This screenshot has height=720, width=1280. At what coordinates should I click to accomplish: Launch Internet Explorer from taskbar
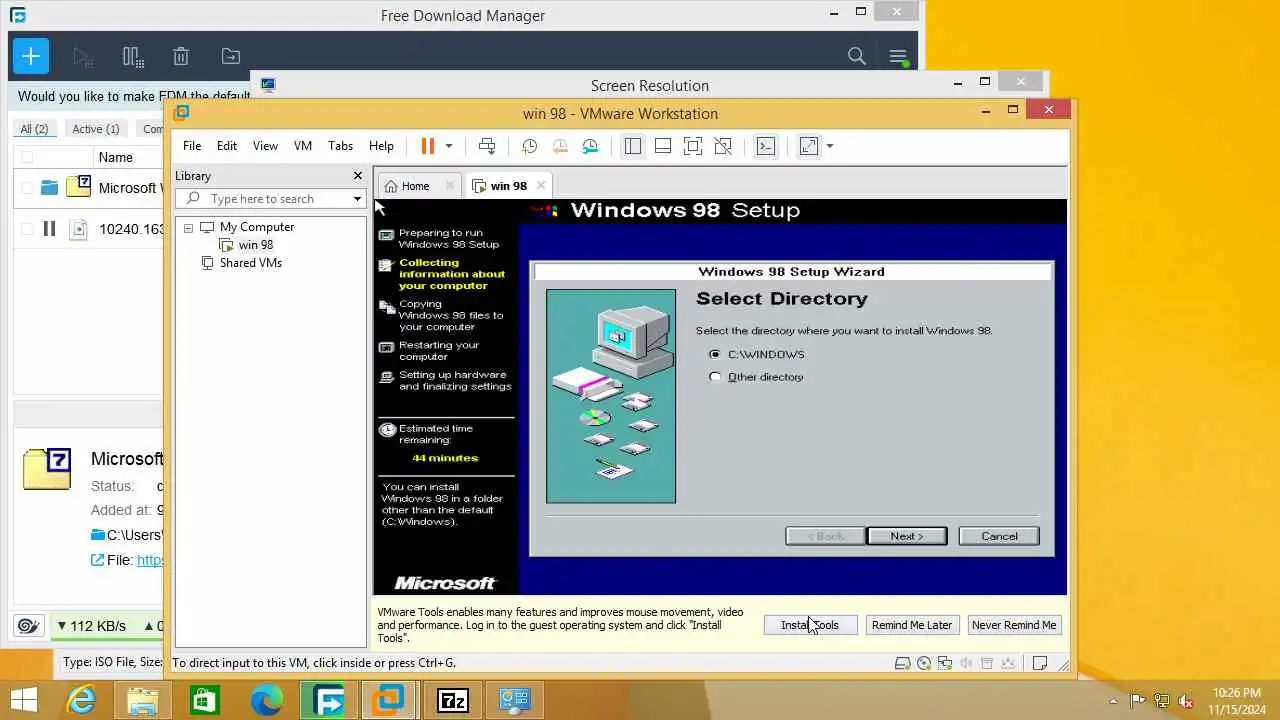[80, 700]
